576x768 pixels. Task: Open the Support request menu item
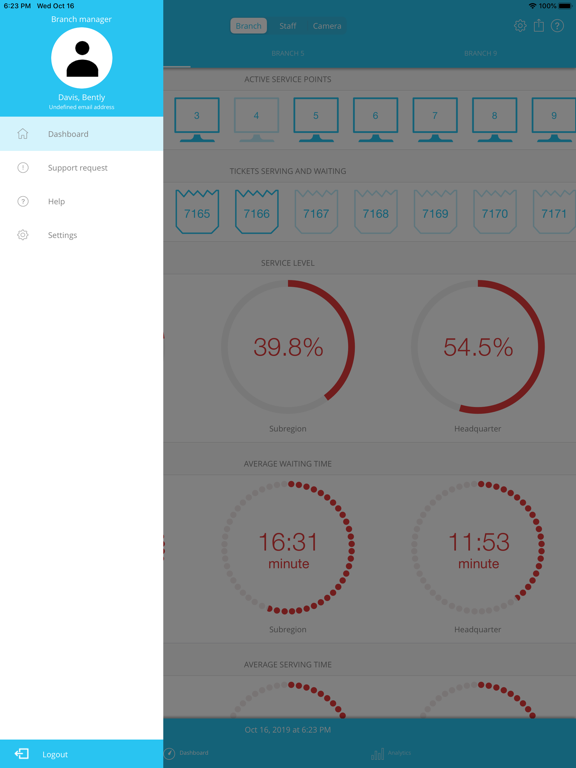coord(81,168)
